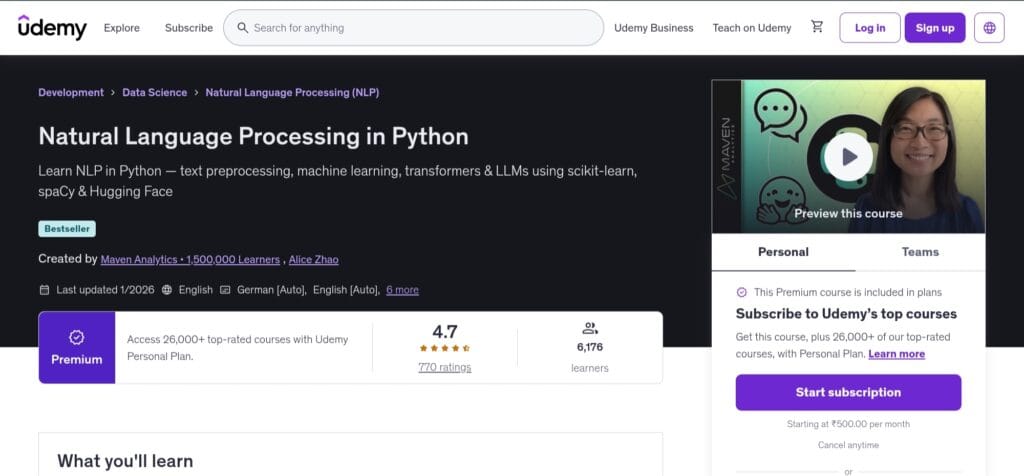The width and height of the screenshot is (1024, 476).
Task: Expand the 6 more caption languages
Action: click(x=402, y=290)
